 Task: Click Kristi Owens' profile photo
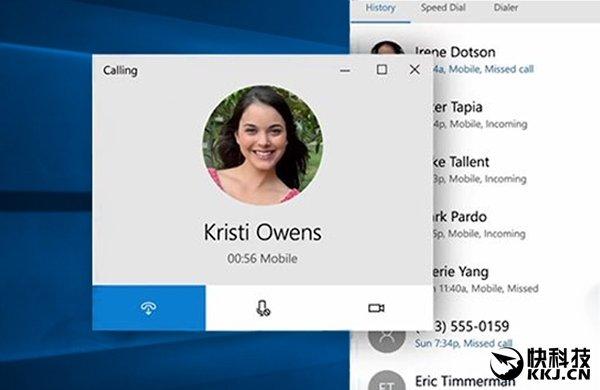(x=262, y=145)
